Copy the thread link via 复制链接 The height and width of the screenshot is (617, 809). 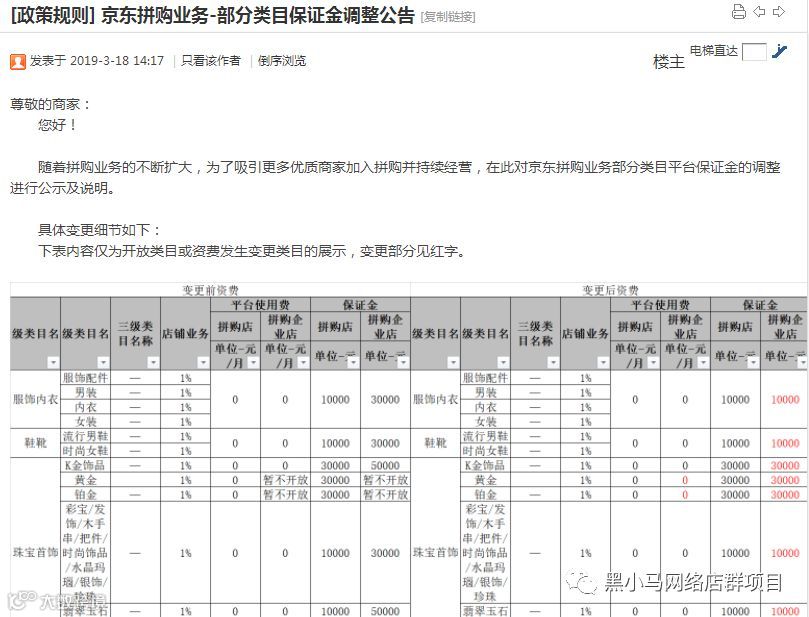tap(448, 17)
